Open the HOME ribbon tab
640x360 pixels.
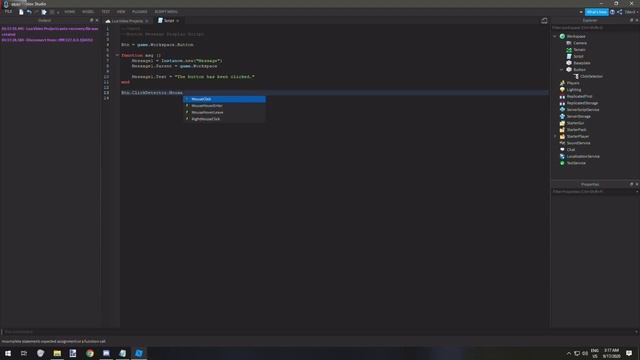(x=69, y=12)
